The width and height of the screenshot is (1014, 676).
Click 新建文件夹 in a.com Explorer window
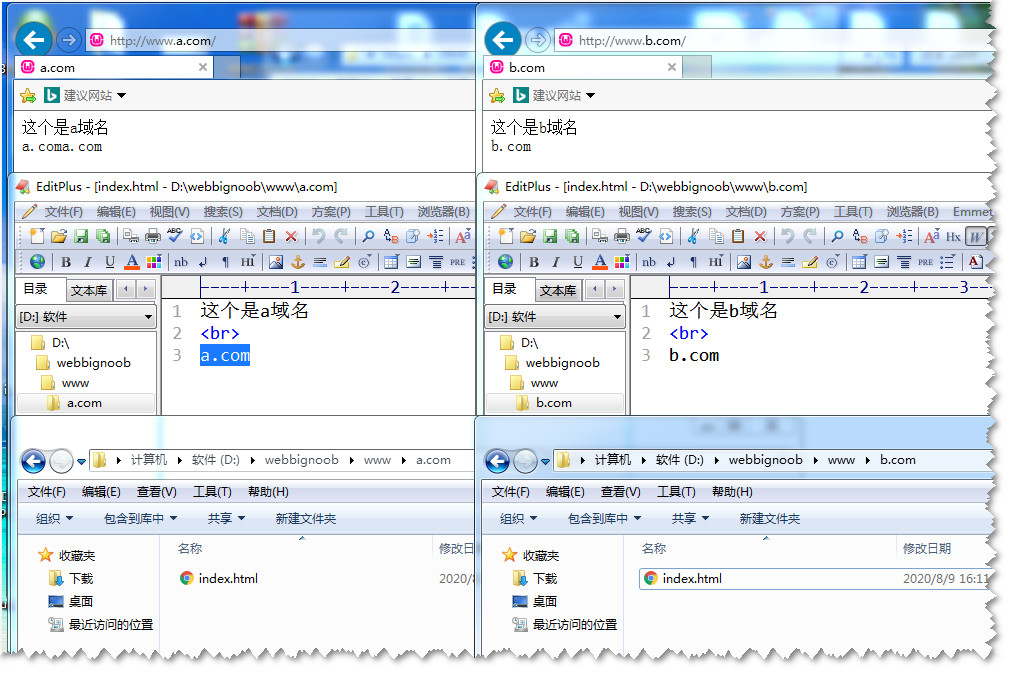coord(306,519)
